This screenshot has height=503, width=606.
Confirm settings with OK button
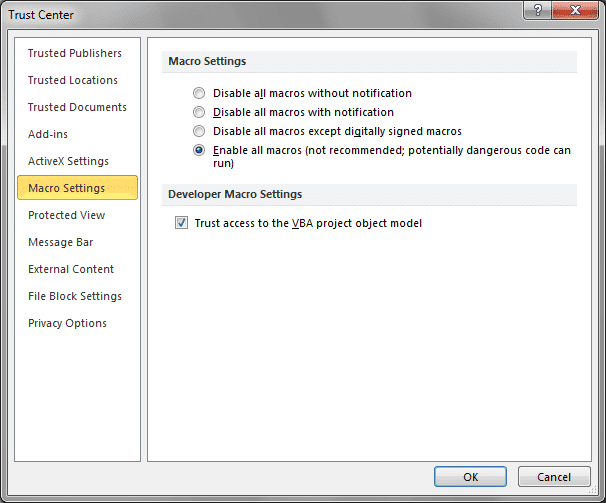click(470, 476)
